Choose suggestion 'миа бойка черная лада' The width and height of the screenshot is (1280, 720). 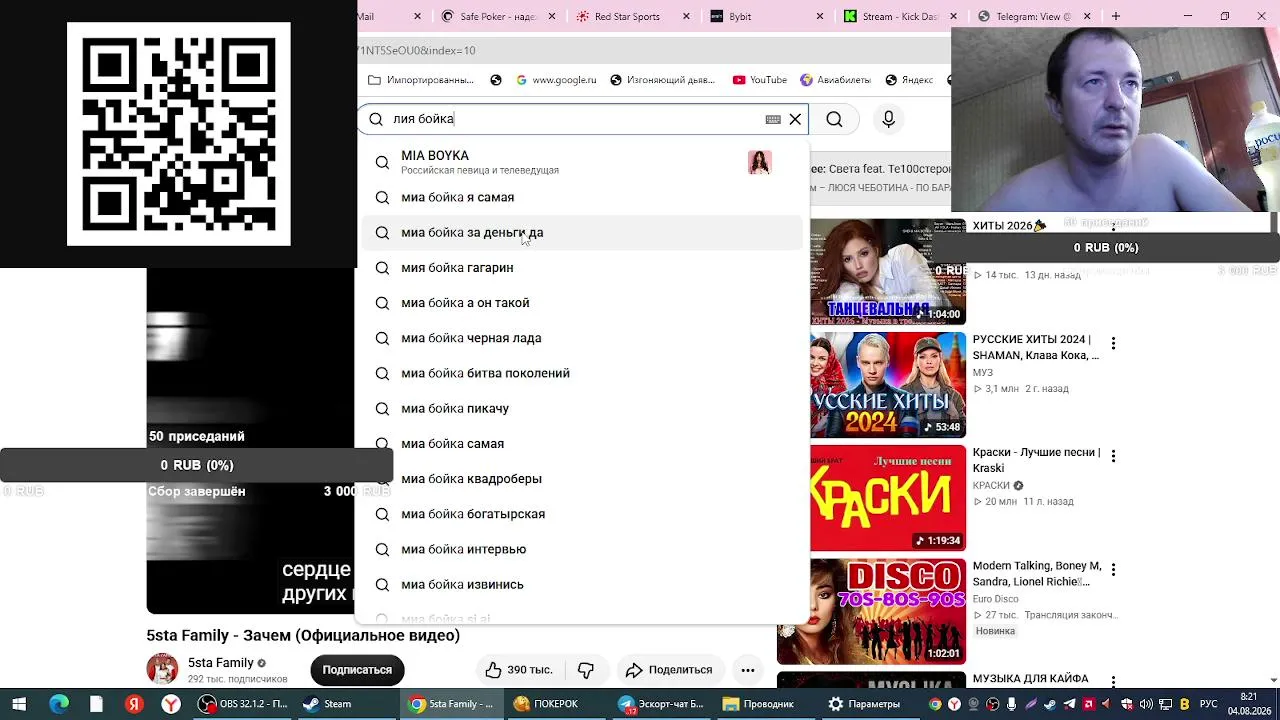point(582,338)
